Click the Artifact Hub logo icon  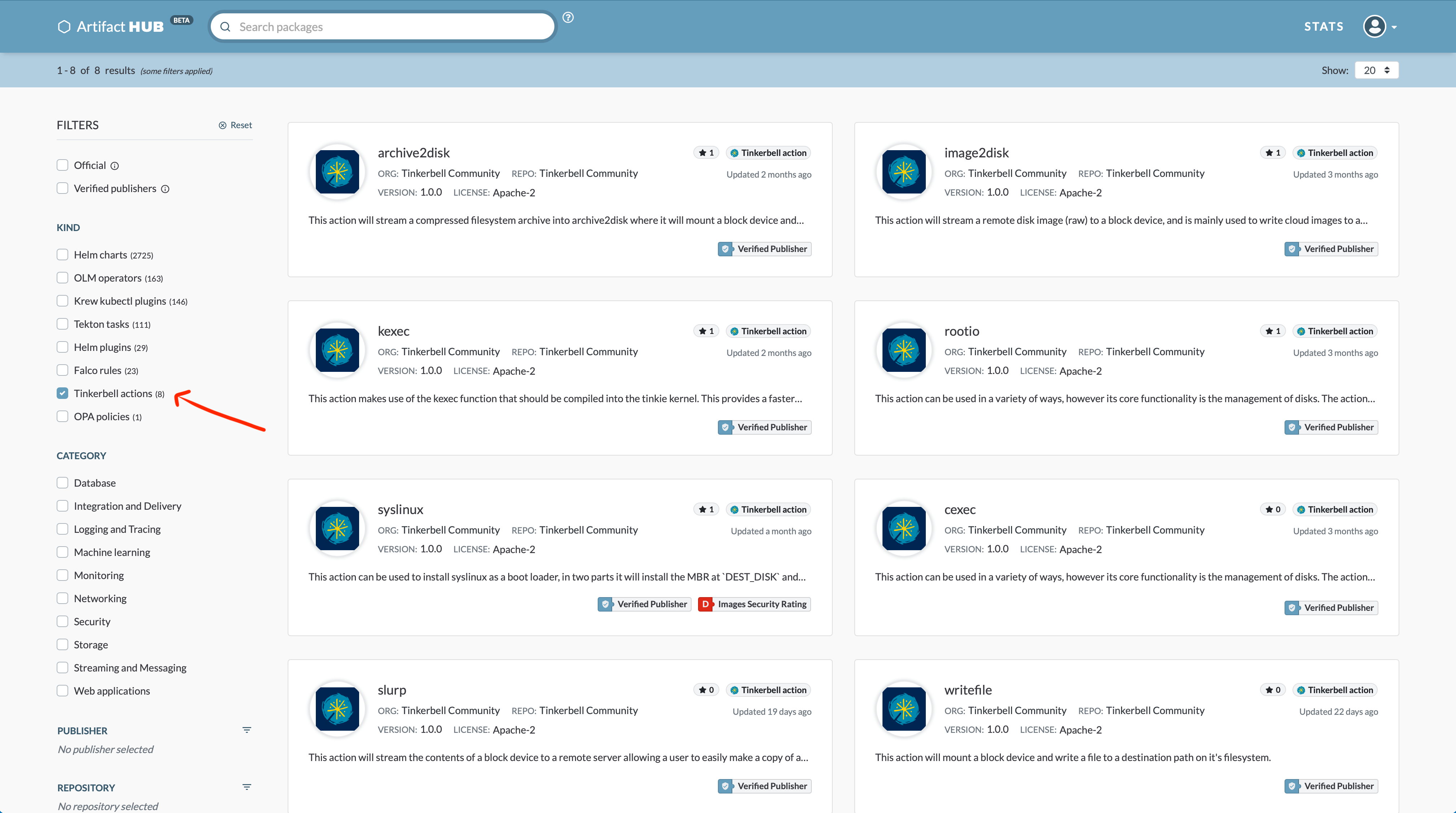point(64,26)
